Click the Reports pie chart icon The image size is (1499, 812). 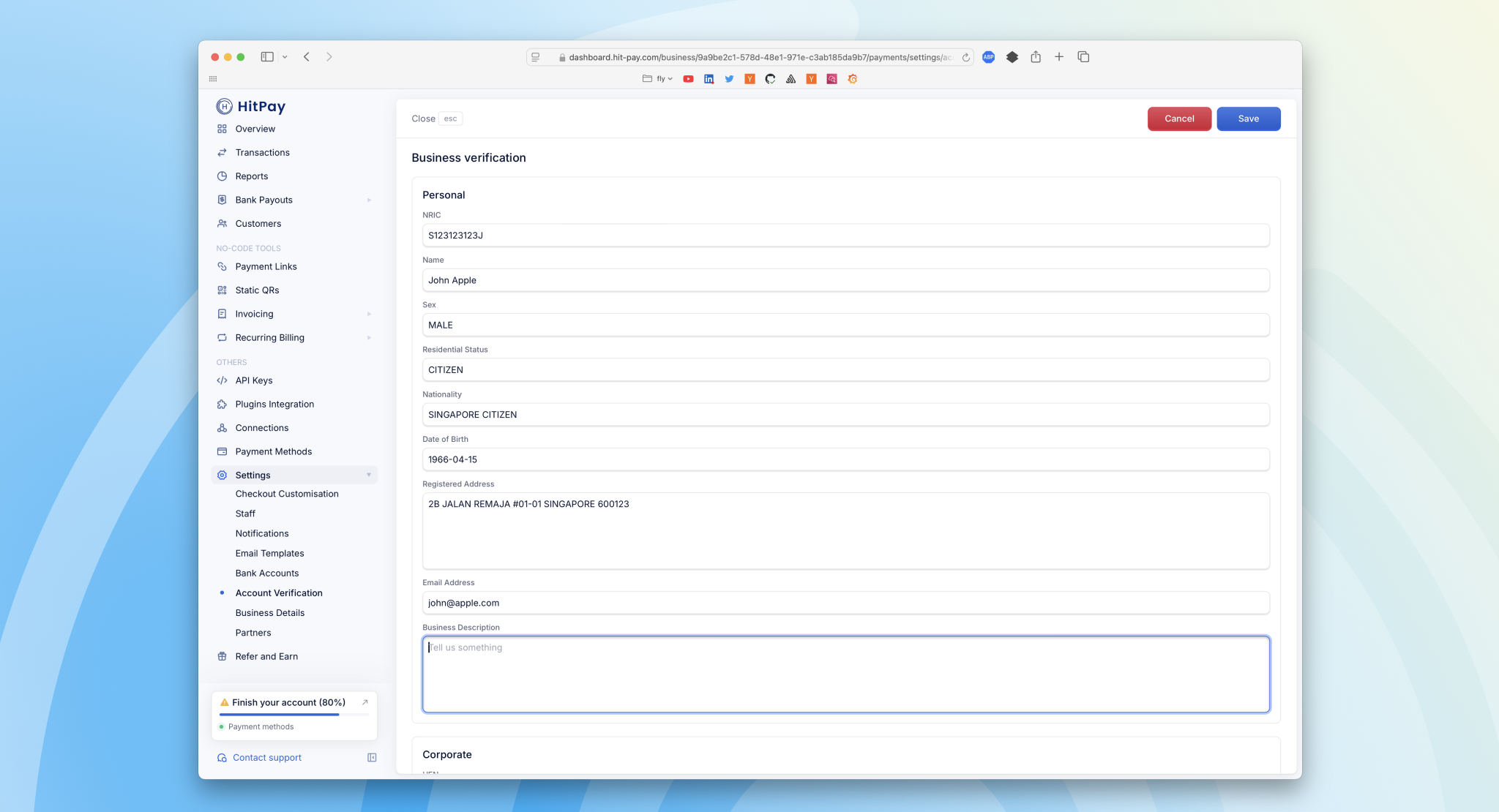222,176
